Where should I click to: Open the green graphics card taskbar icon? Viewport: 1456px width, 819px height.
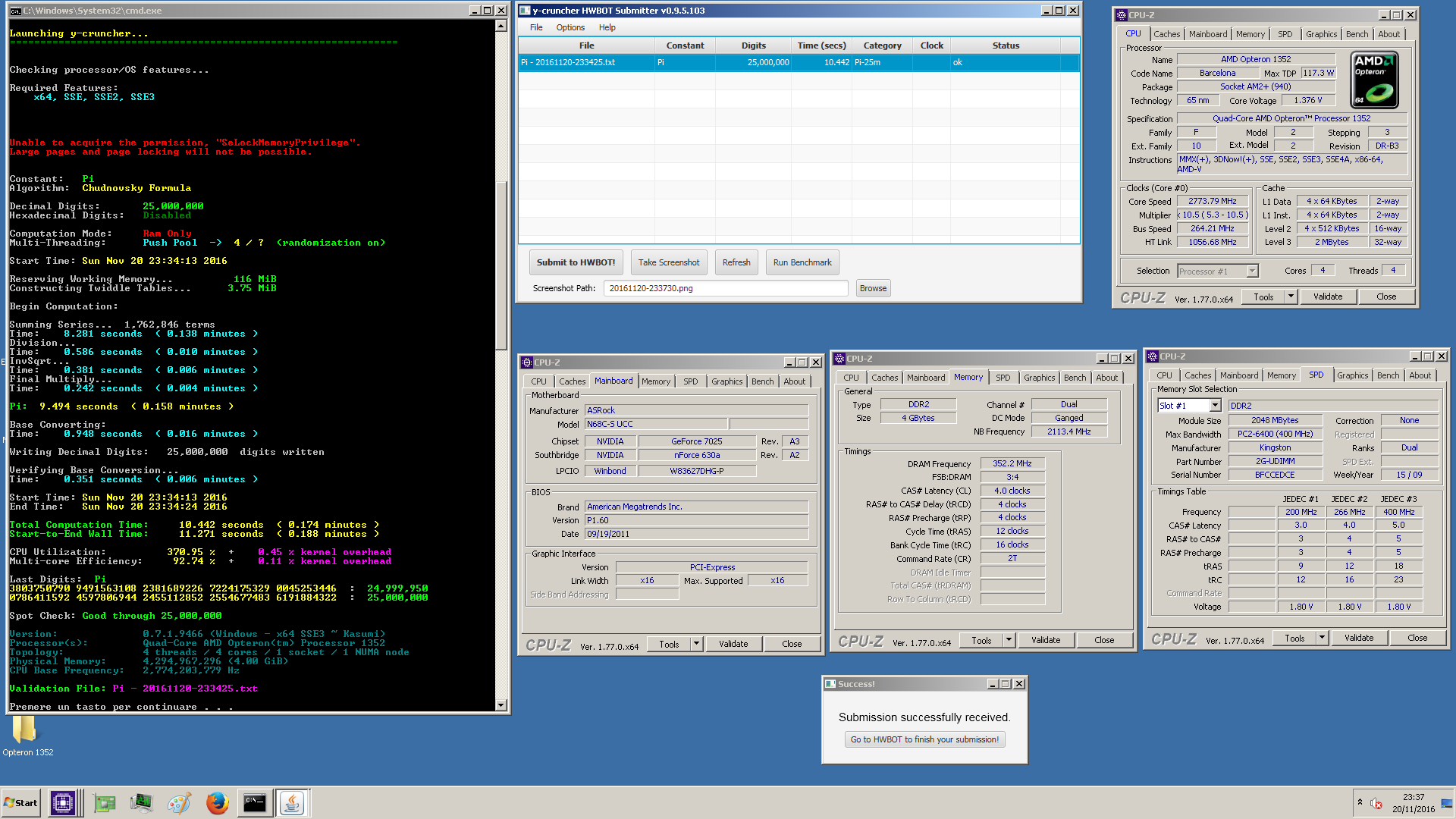pyautogui.click(x=104, y=803)
